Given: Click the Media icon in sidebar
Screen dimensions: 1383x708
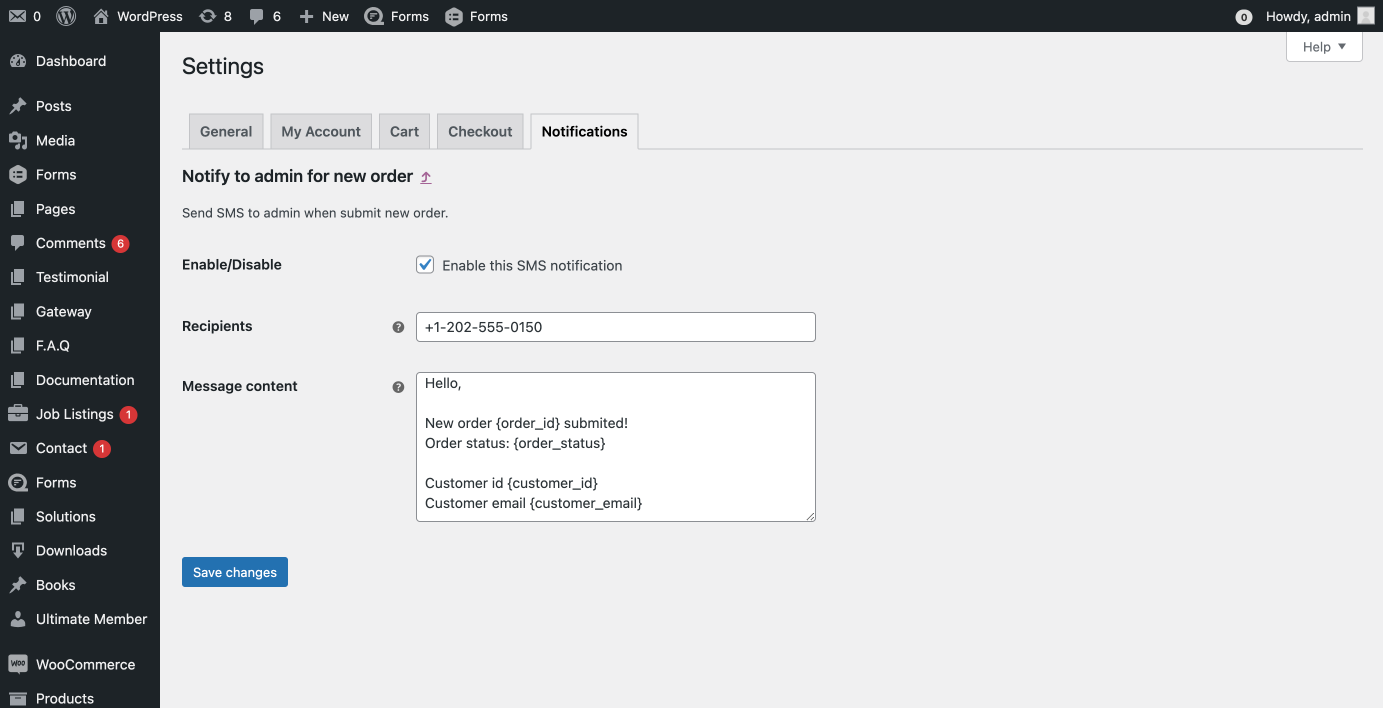Looking at the screenshot, I should point(18,141).
